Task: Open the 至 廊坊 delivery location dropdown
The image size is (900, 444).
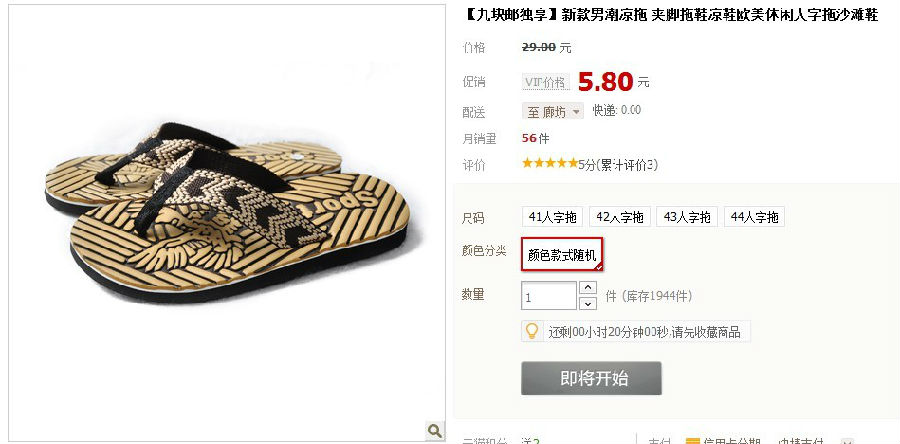Action: tap(553, 111)
